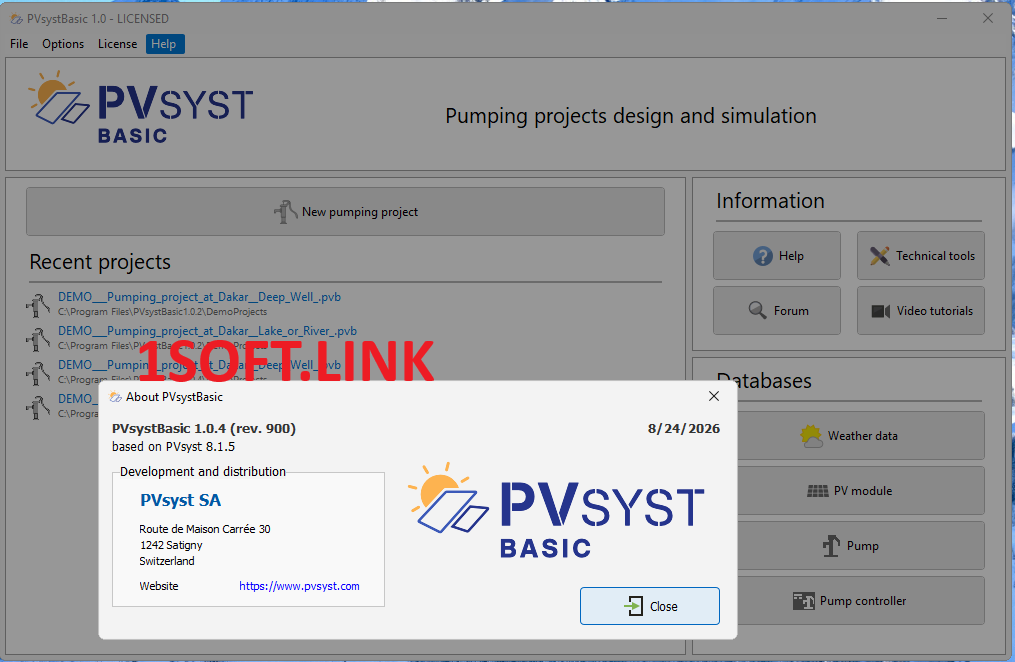1015x662 pixels.
Task: Click the sun-cloud Weather data icon
Action: pos(811,436)
